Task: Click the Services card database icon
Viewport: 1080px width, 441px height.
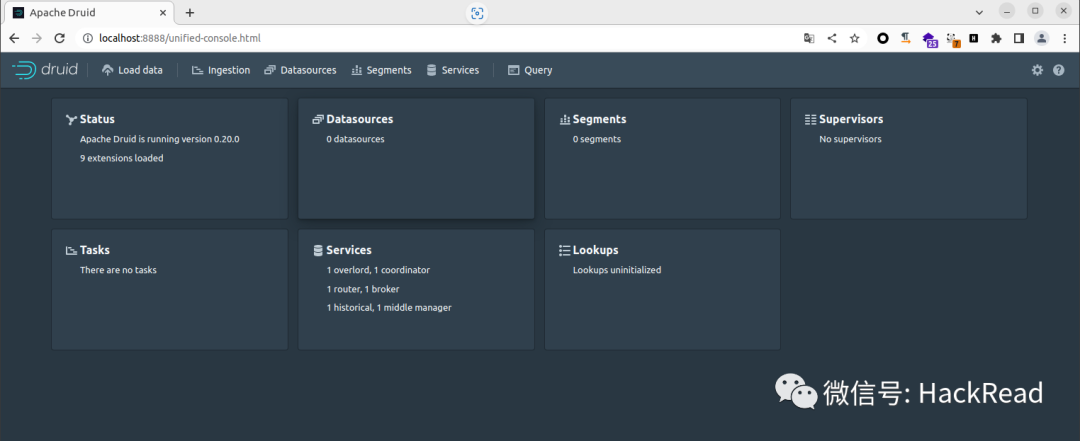Action: pyautogui.click(x=318, y=251)
